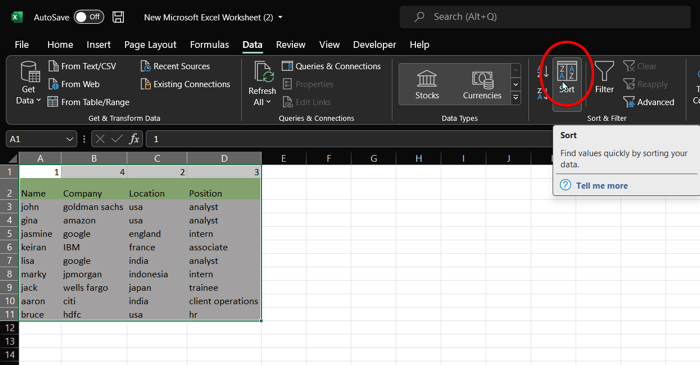Select row 12 header
Image resolution: width=700 pixels, height=365 pixels.
click(9, 328)
